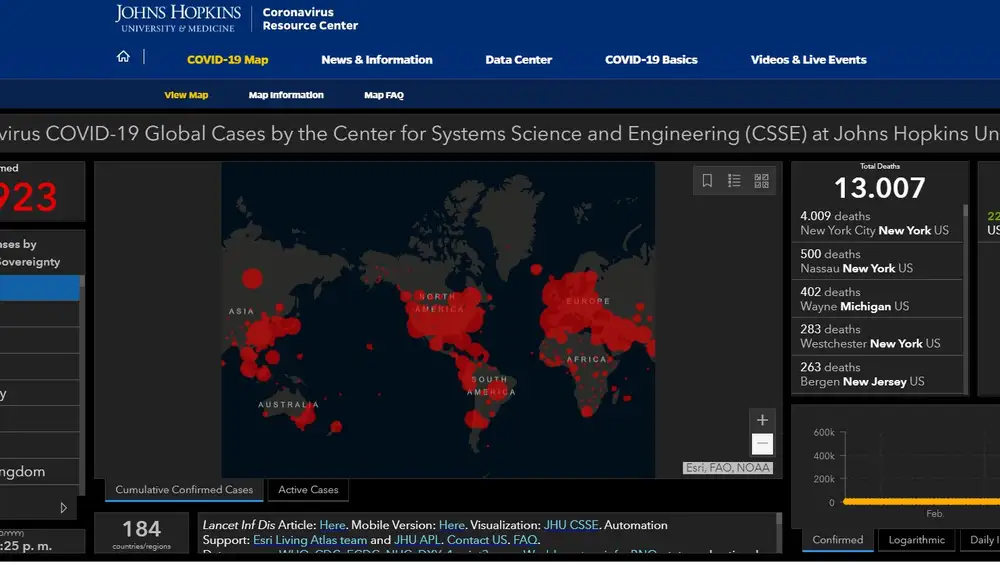Open Videos & Live Events menu

tap(809, 59)
